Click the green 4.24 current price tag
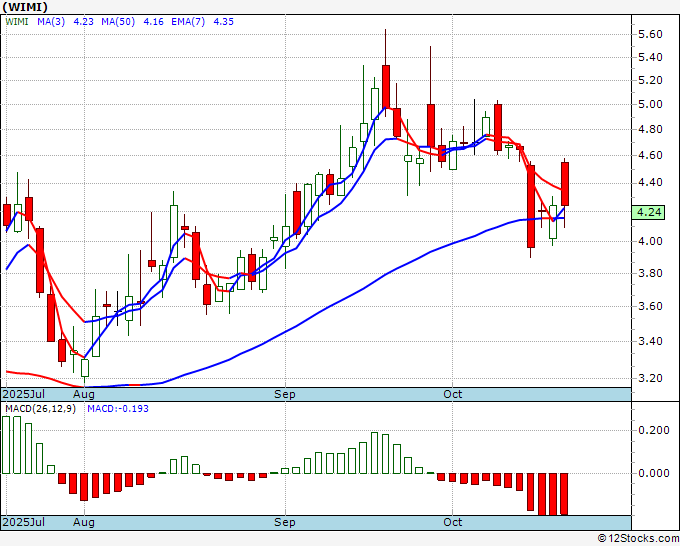This screenshot has height=546, width=680. tap(648, 213)
